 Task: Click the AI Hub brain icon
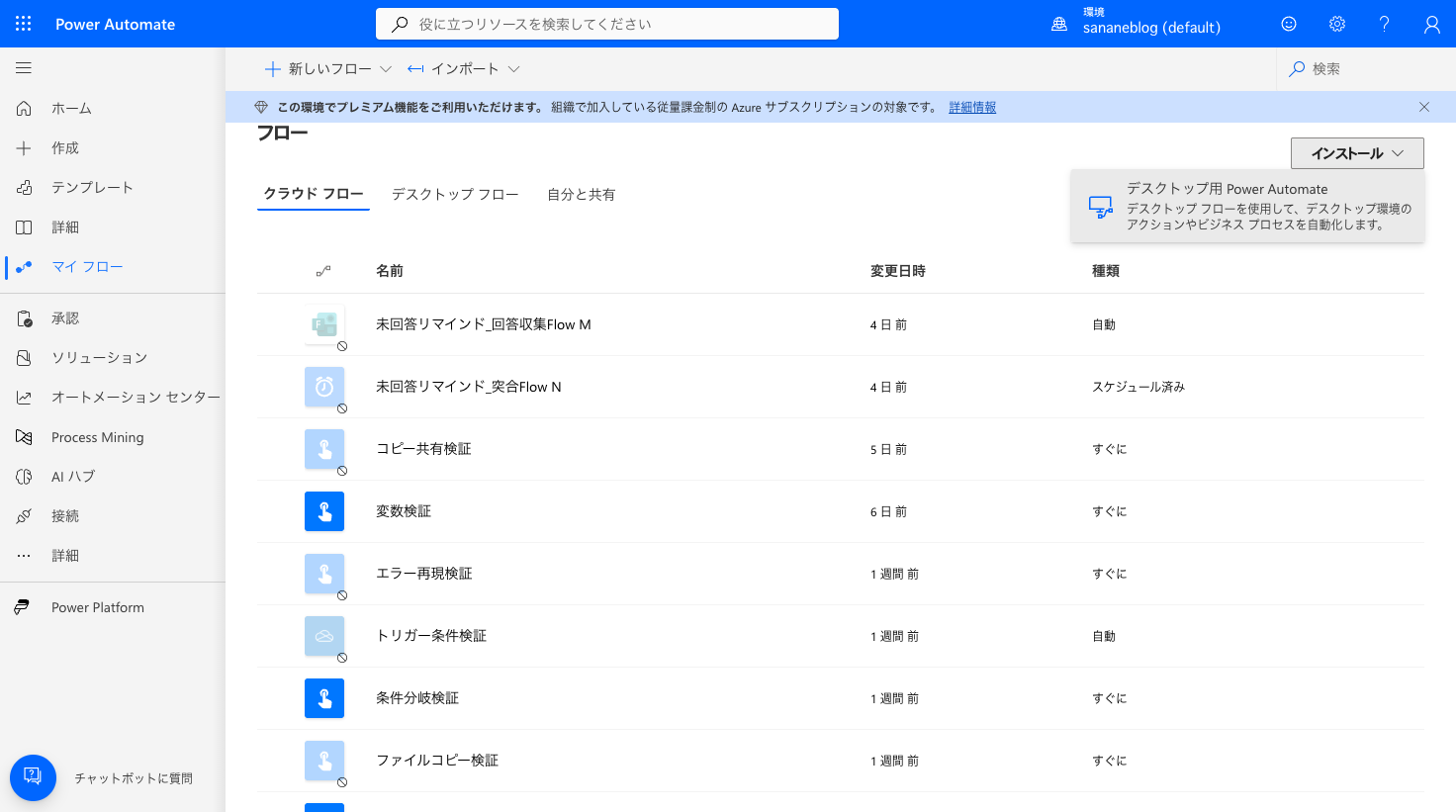(x=24, y=477)
